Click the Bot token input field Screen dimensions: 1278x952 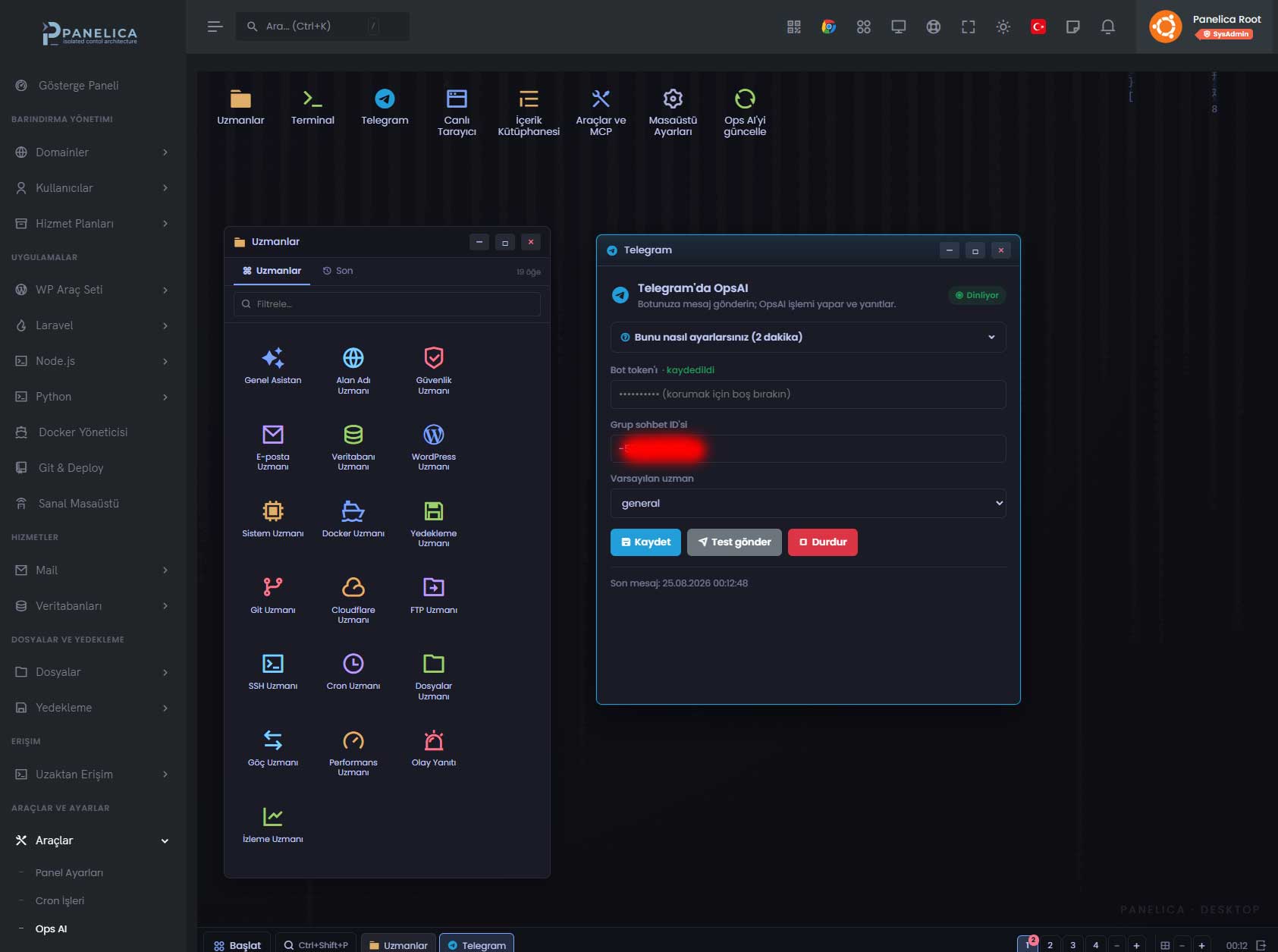click(808, 394)
